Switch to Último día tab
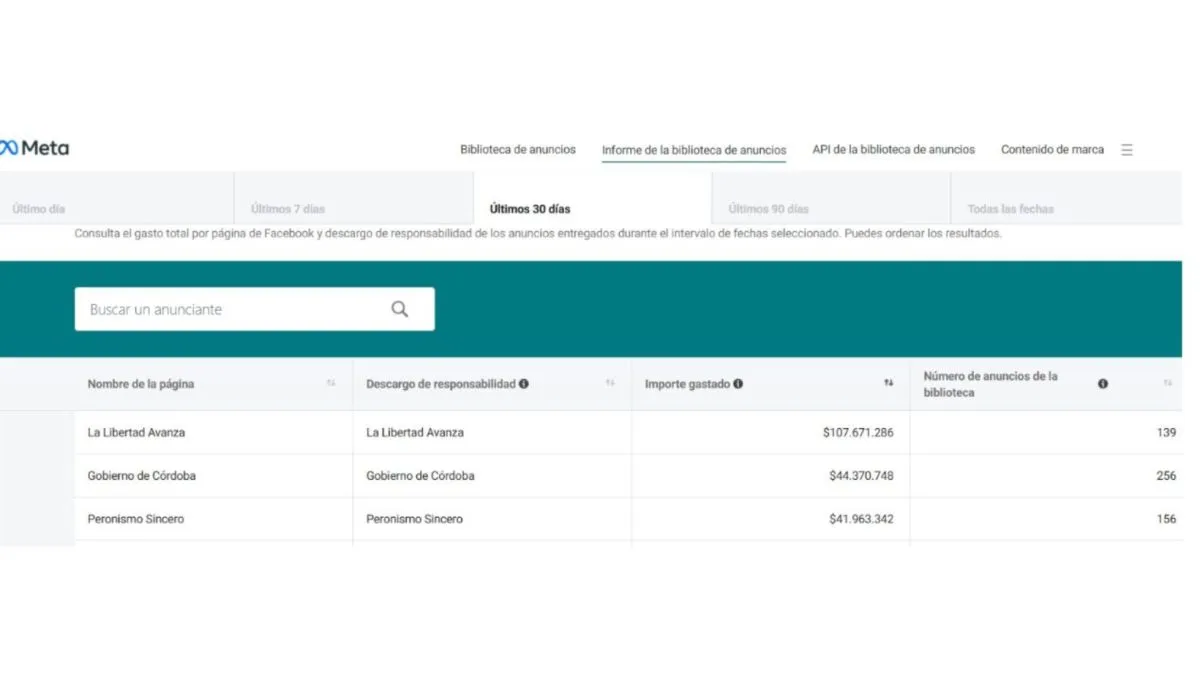 pos(39,209)
